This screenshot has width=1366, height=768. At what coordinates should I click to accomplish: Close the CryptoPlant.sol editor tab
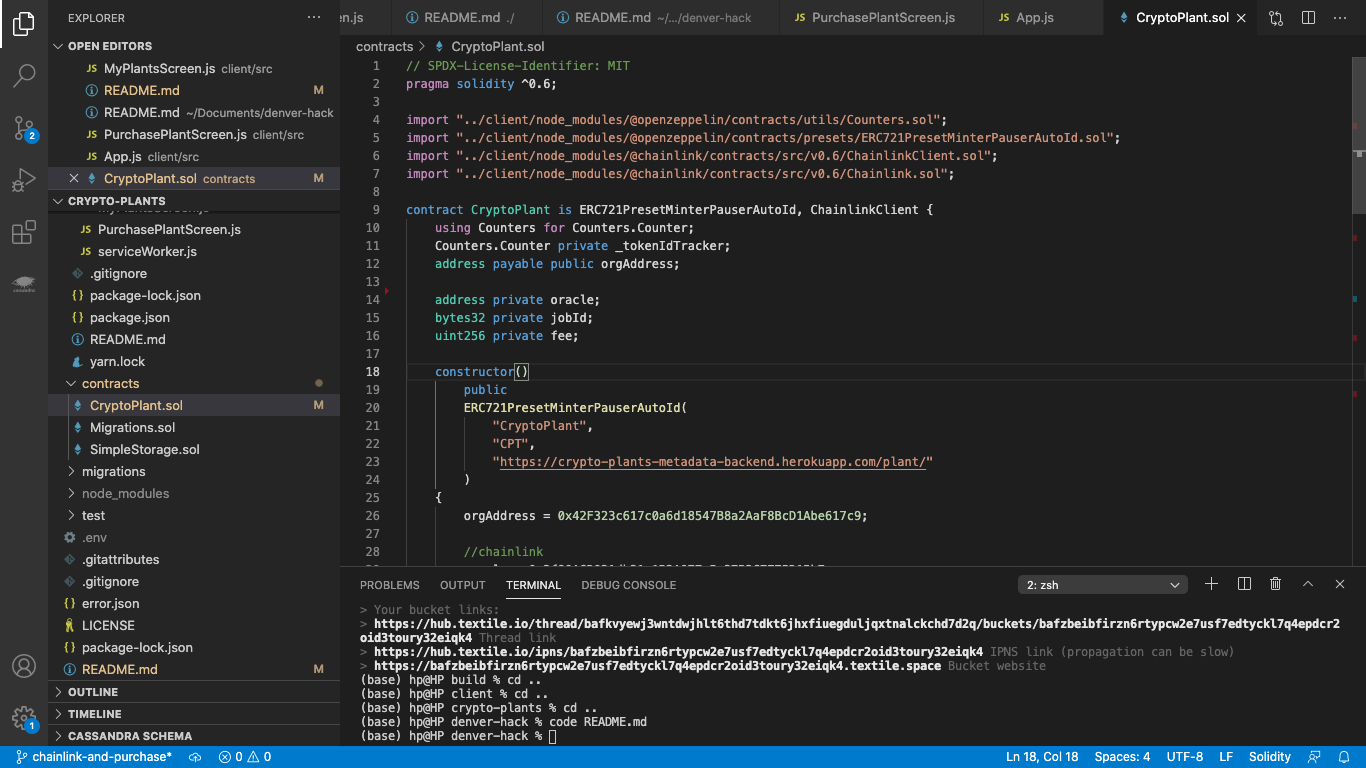point(1242,18)
